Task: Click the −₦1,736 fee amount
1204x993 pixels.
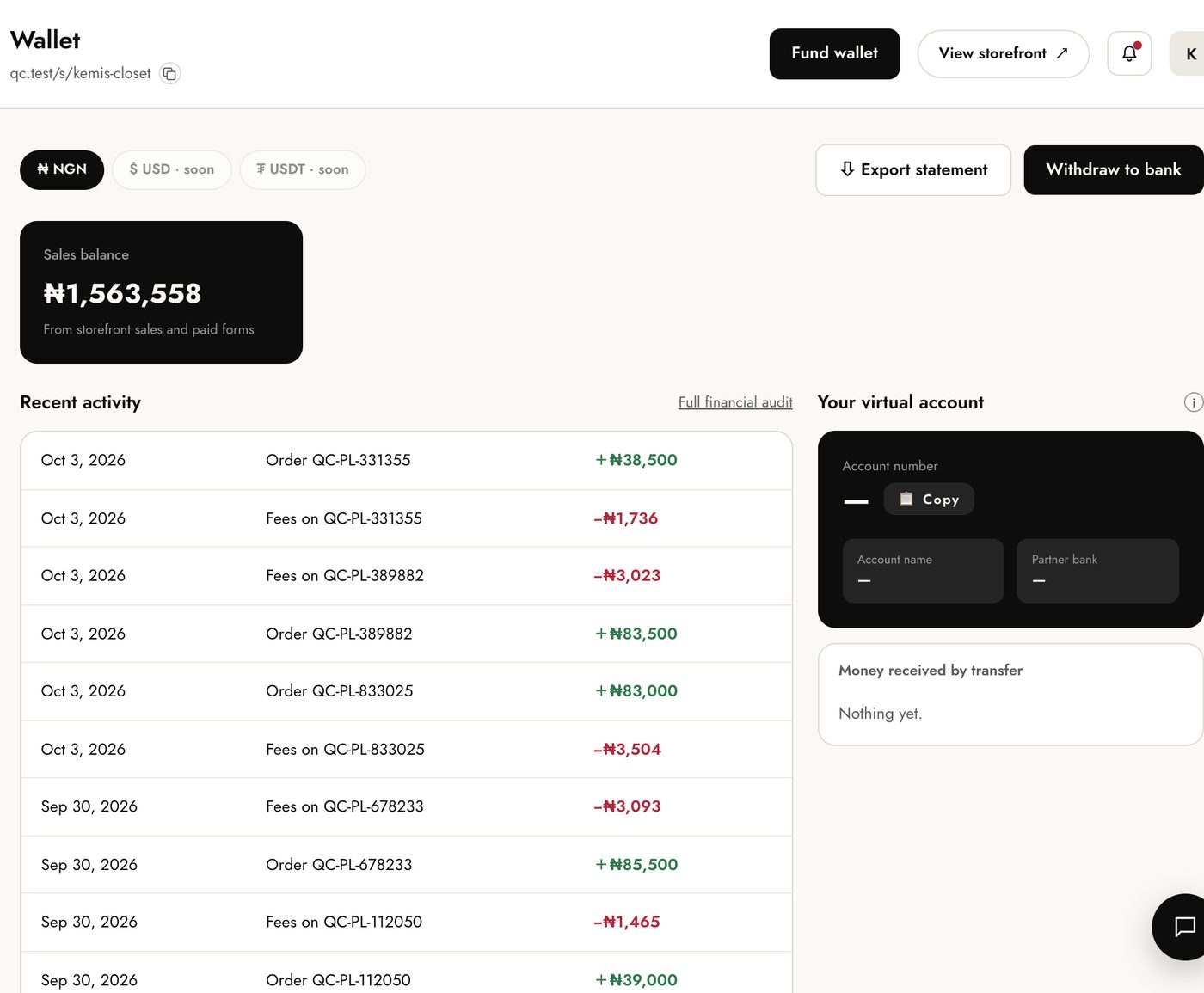Action: pos(626,518)
